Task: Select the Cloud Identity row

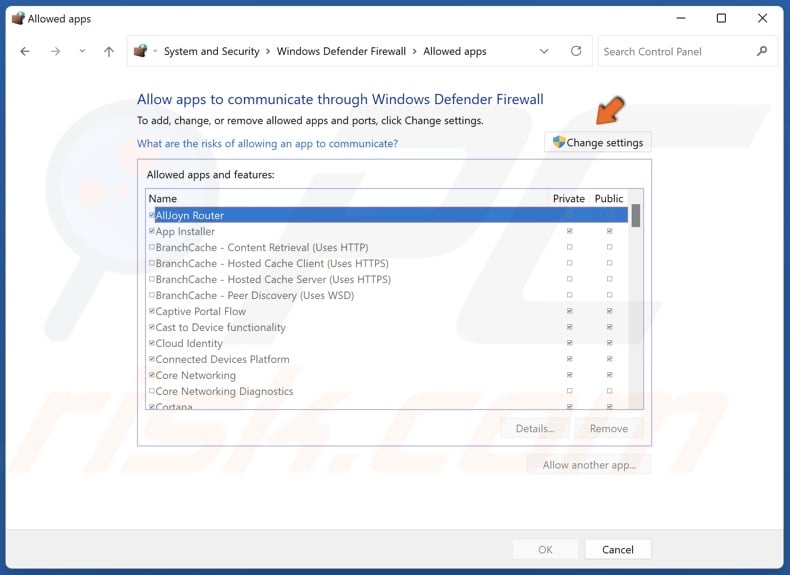Action: pos(387,343)
